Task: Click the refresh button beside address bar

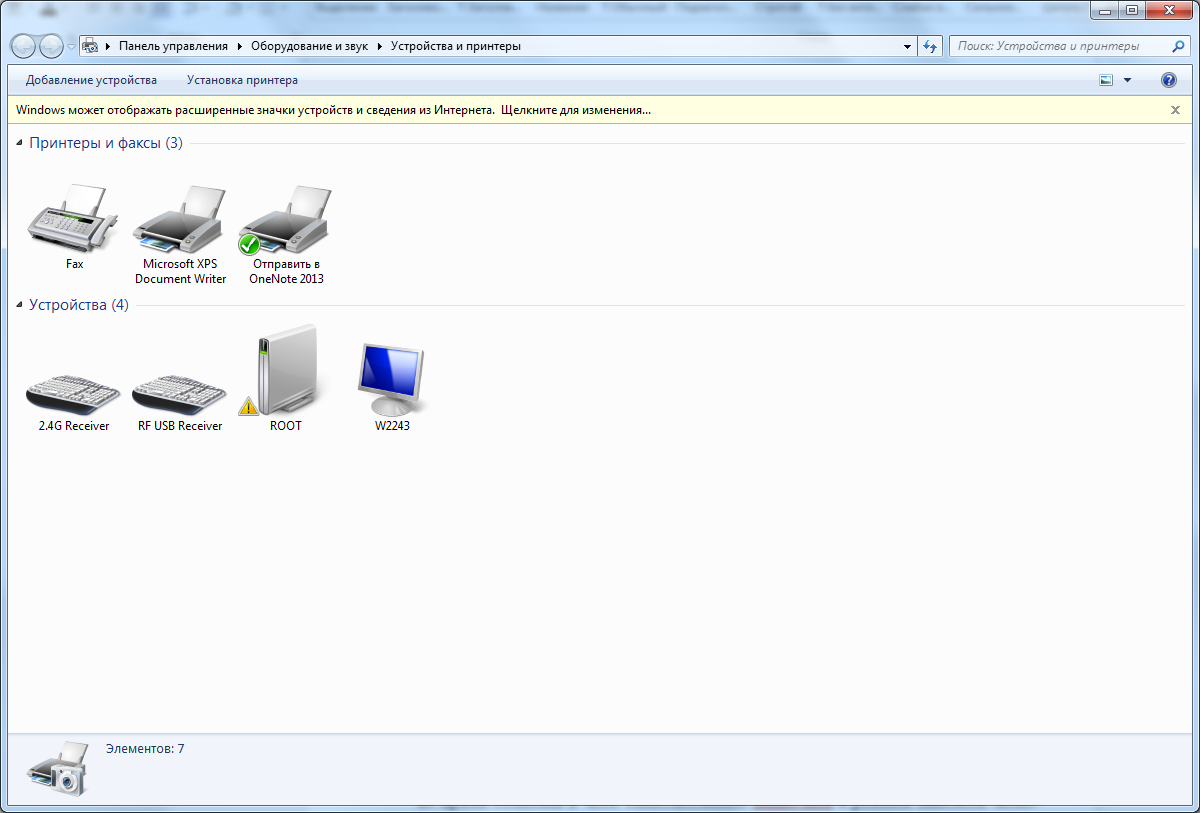Action: pos(931,46)
